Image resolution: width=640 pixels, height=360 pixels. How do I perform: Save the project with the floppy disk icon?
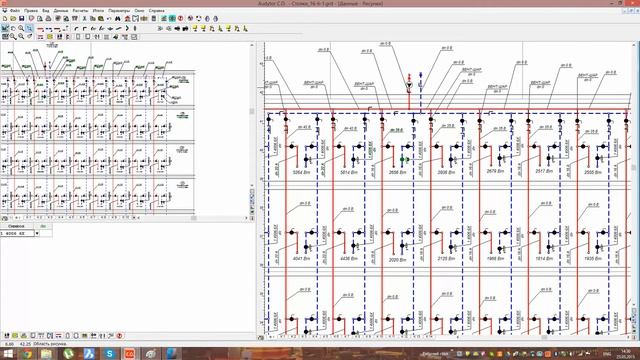22,18
